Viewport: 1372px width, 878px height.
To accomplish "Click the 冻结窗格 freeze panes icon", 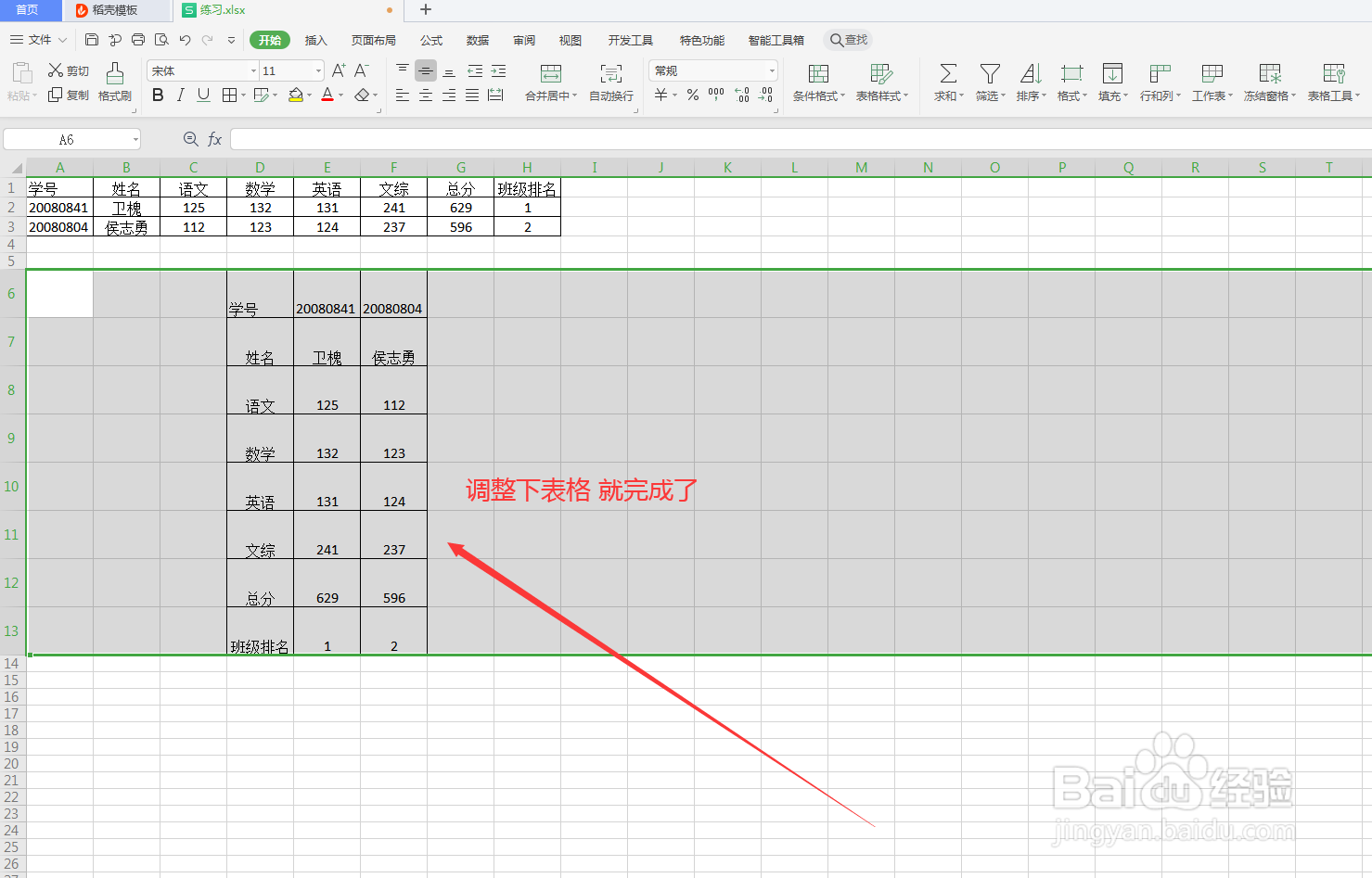I will point(1270,74).
